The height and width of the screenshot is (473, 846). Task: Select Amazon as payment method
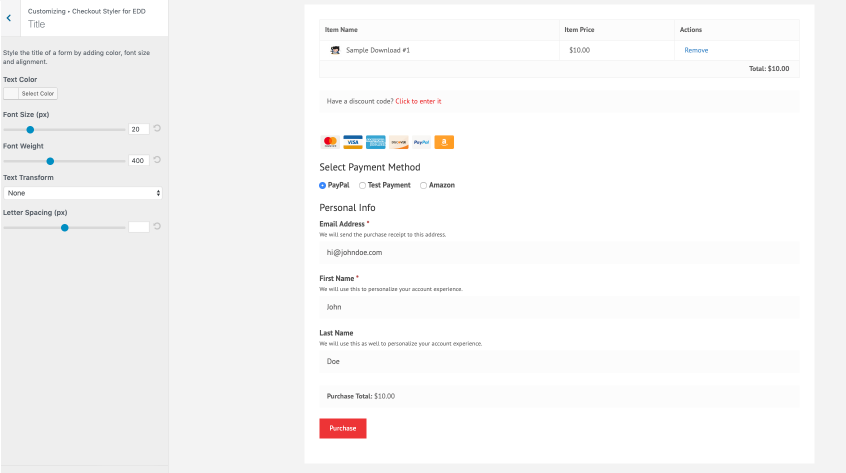tap(424, 186)
